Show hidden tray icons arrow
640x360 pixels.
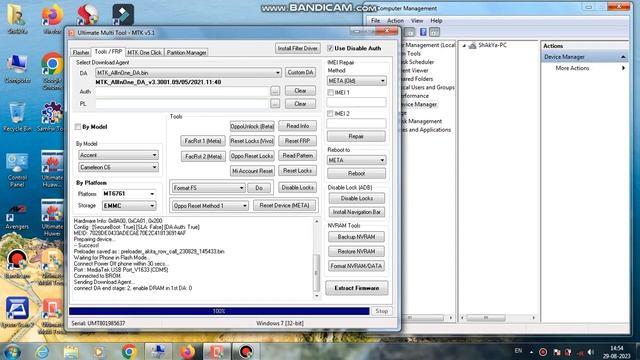531,352
